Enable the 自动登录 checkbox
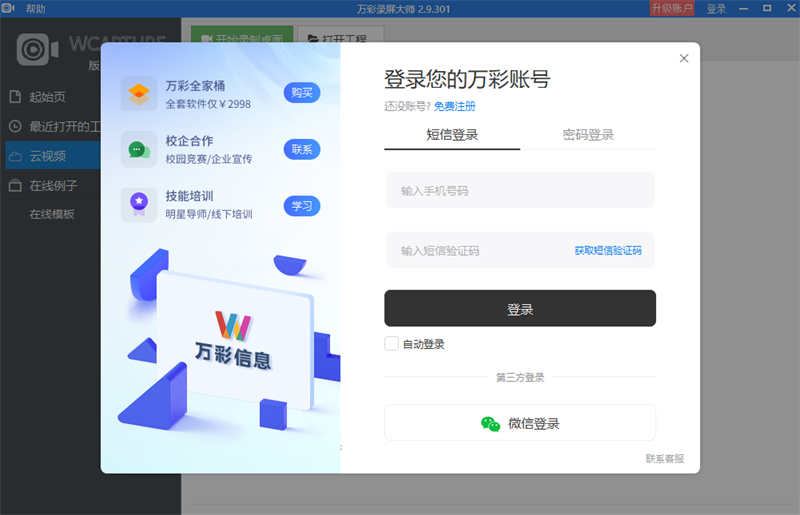 point(391,344)
